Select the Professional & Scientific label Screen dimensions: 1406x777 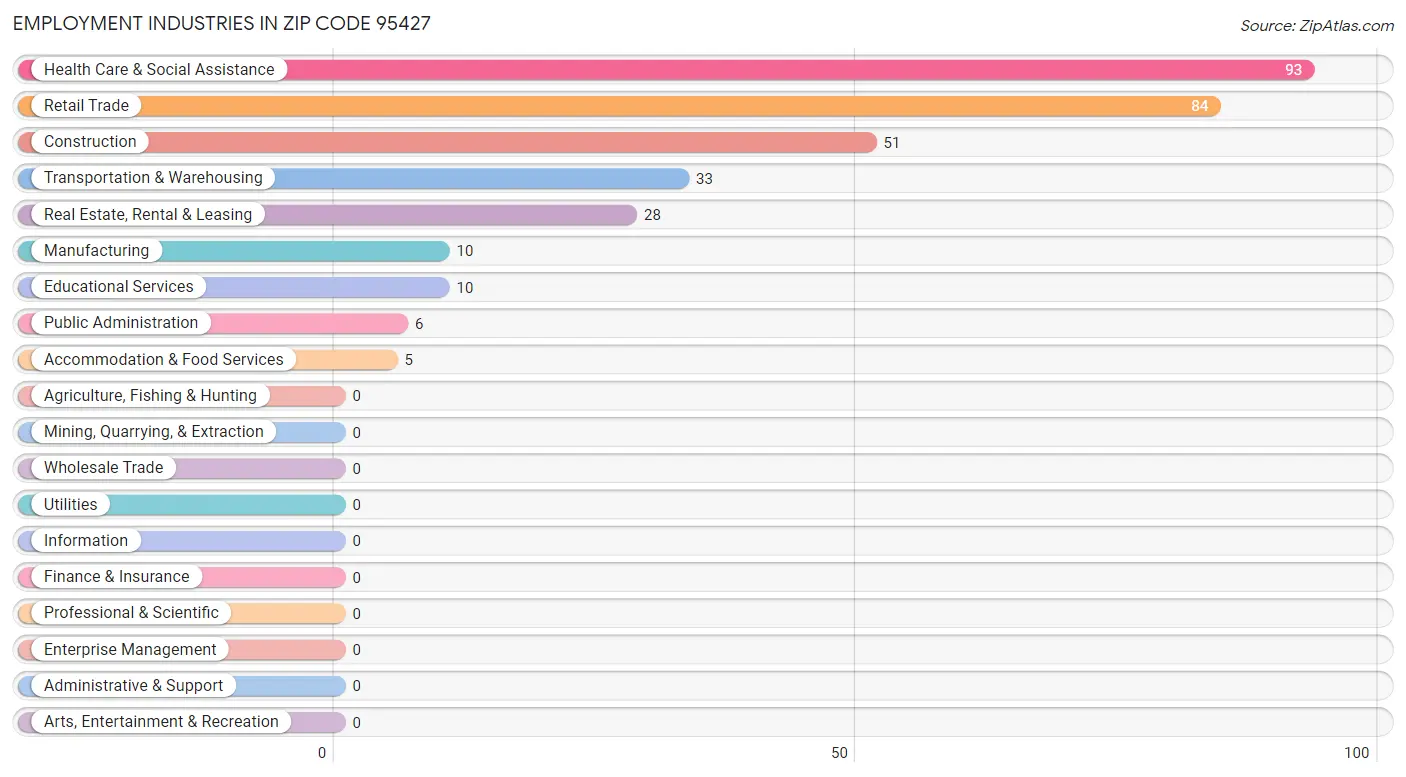point(131,612)
